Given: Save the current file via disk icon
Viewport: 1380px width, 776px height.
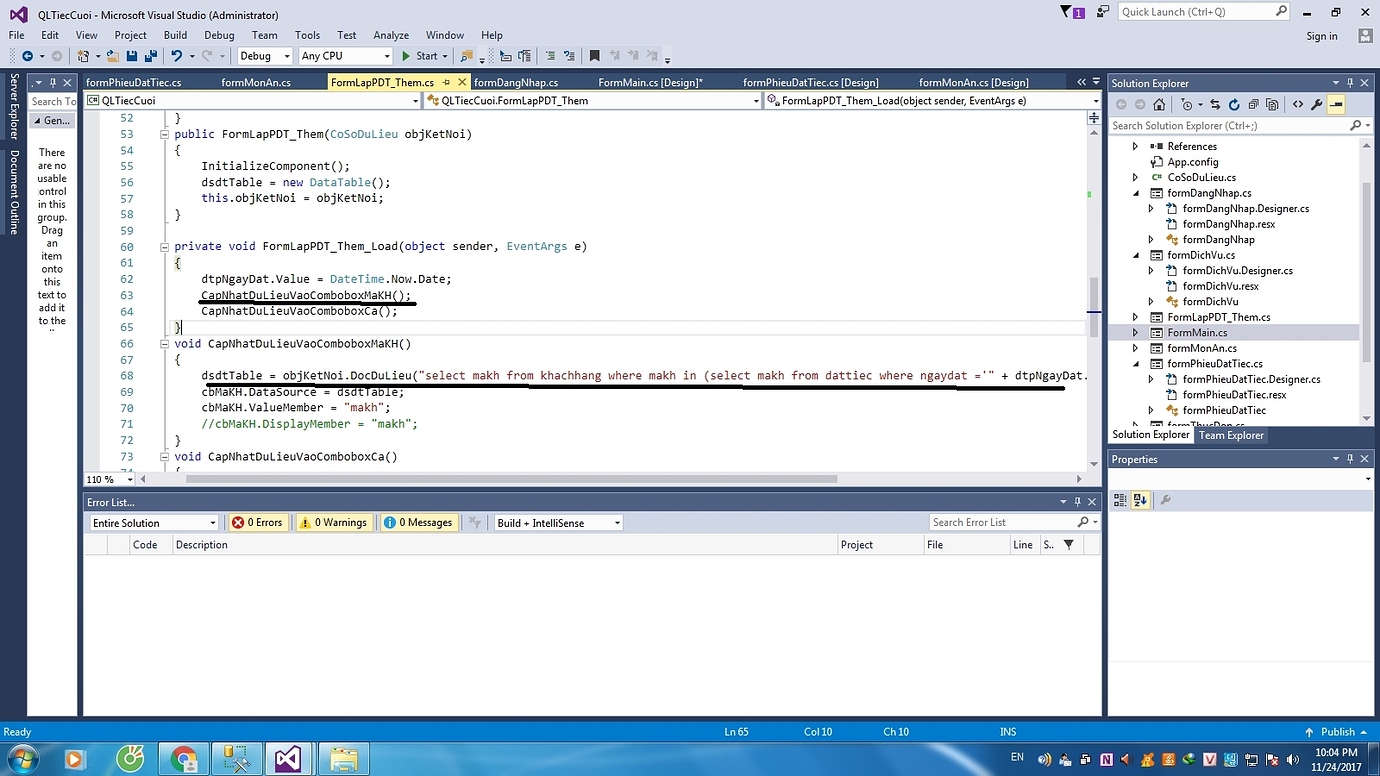Looking at the screenshot, I should point(133,55).
